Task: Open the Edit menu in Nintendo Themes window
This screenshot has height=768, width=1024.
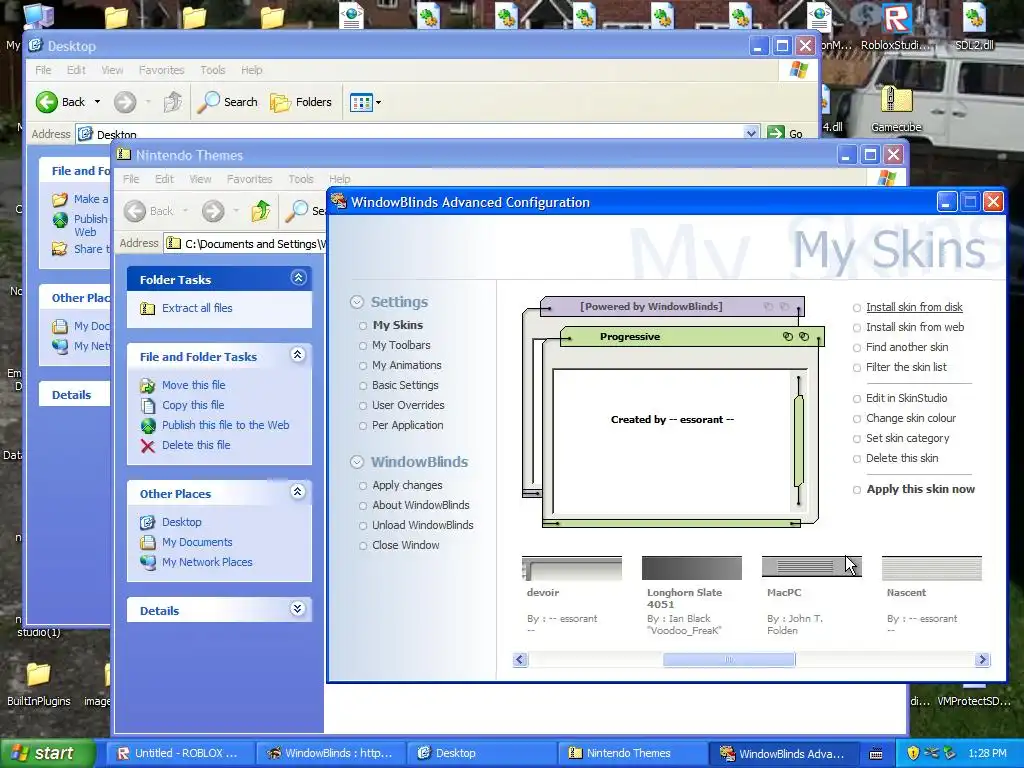Action: pyautogui.click(x=164, y=179)
